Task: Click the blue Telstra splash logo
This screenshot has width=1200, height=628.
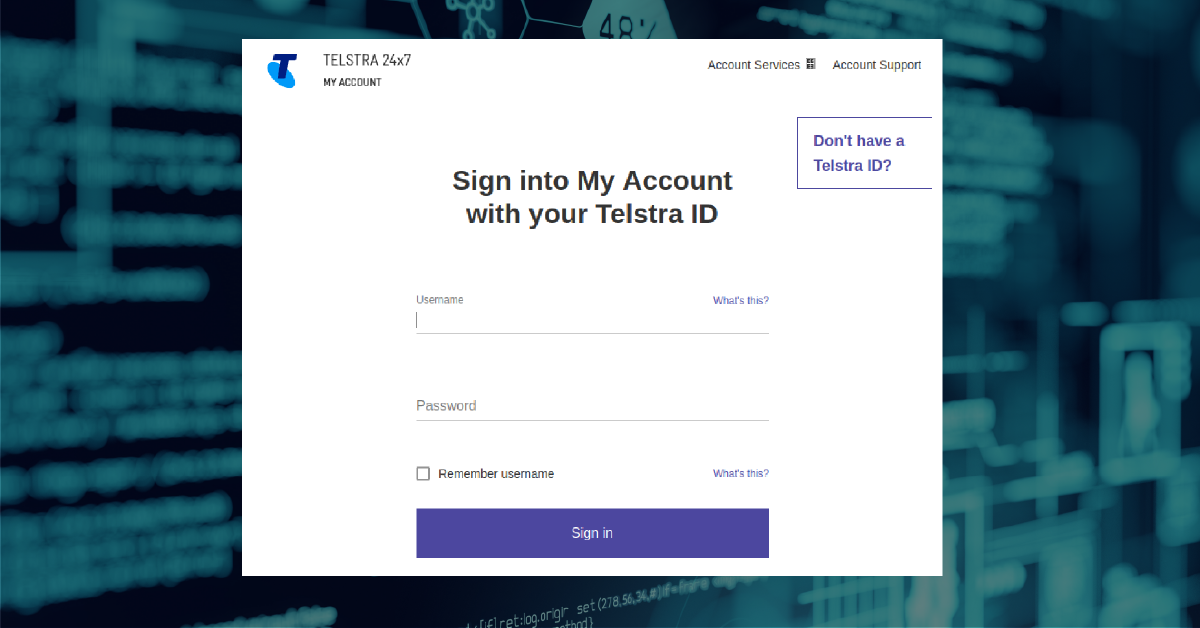Action: (282, 71)
